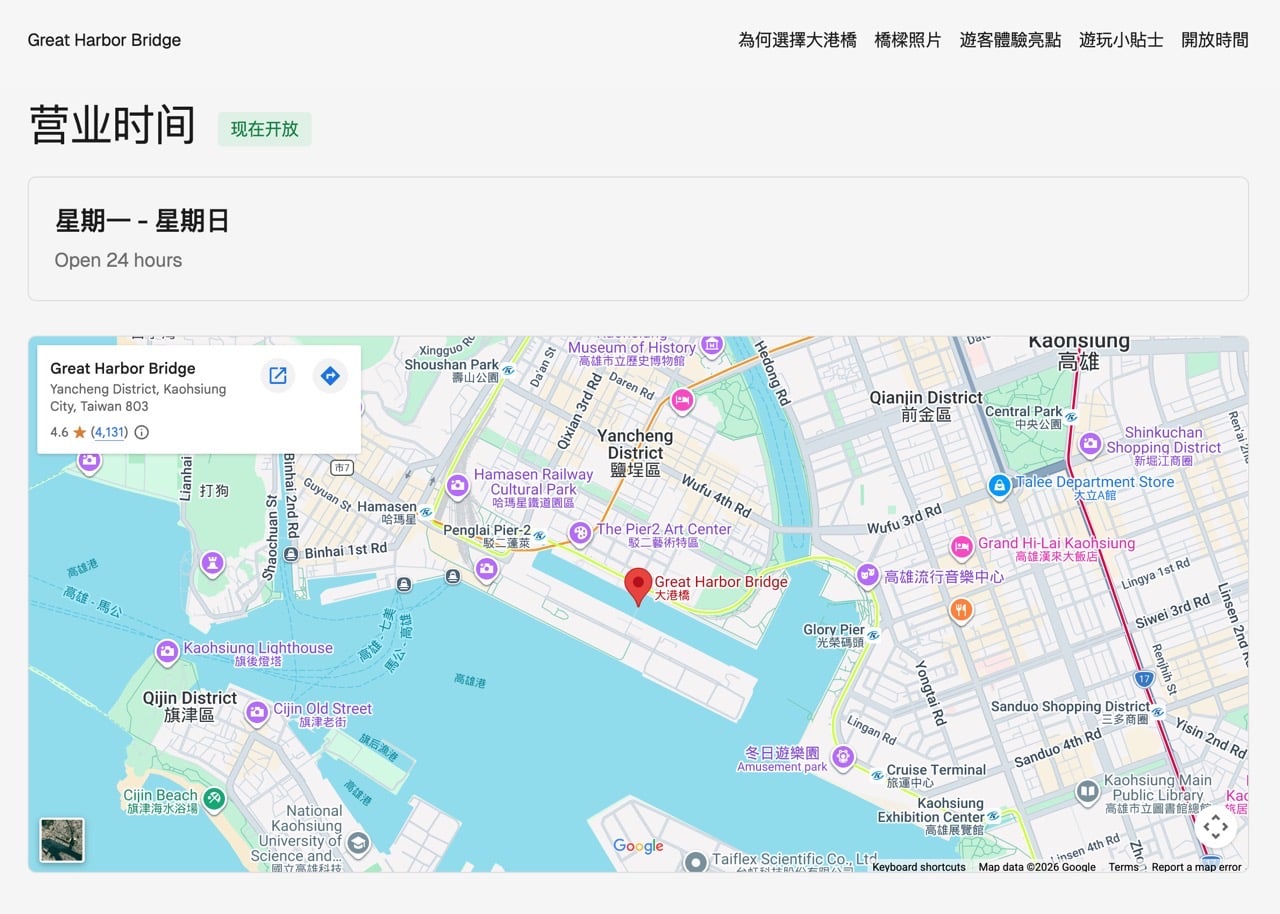Image resolution: width=1280 pixels, height=914 pixels.
Task: Select the Sanduo Shopping District metro icon
Action: pyautogui.click(x=1158, y=712)
